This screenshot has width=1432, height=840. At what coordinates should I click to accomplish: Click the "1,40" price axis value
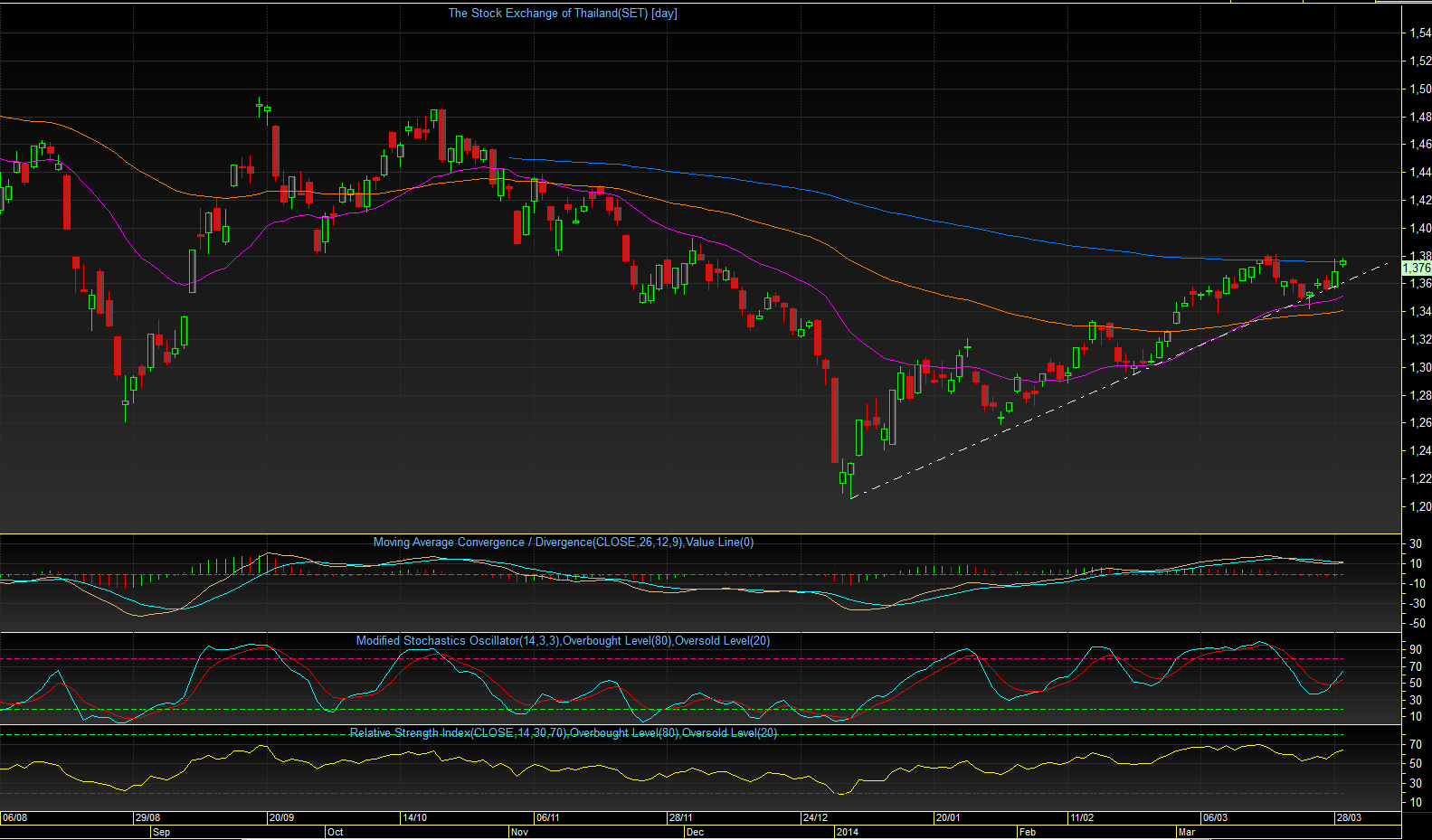pos(1420,229)
